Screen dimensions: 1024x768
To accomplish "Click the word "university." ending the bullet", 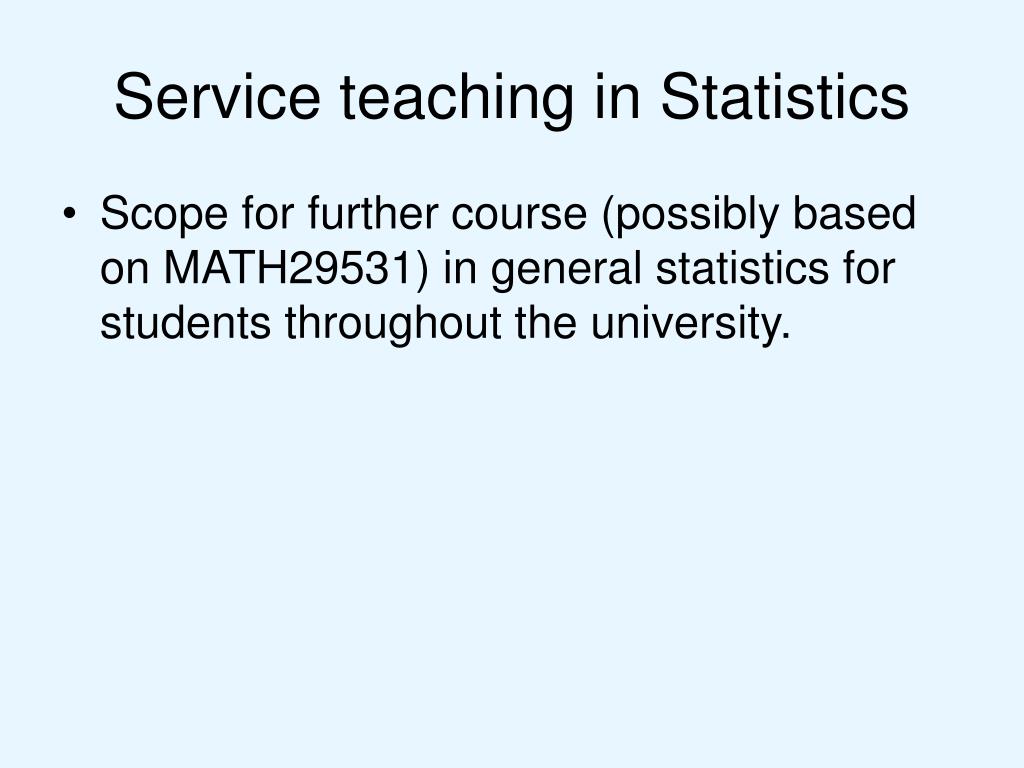I will point(690,325).
